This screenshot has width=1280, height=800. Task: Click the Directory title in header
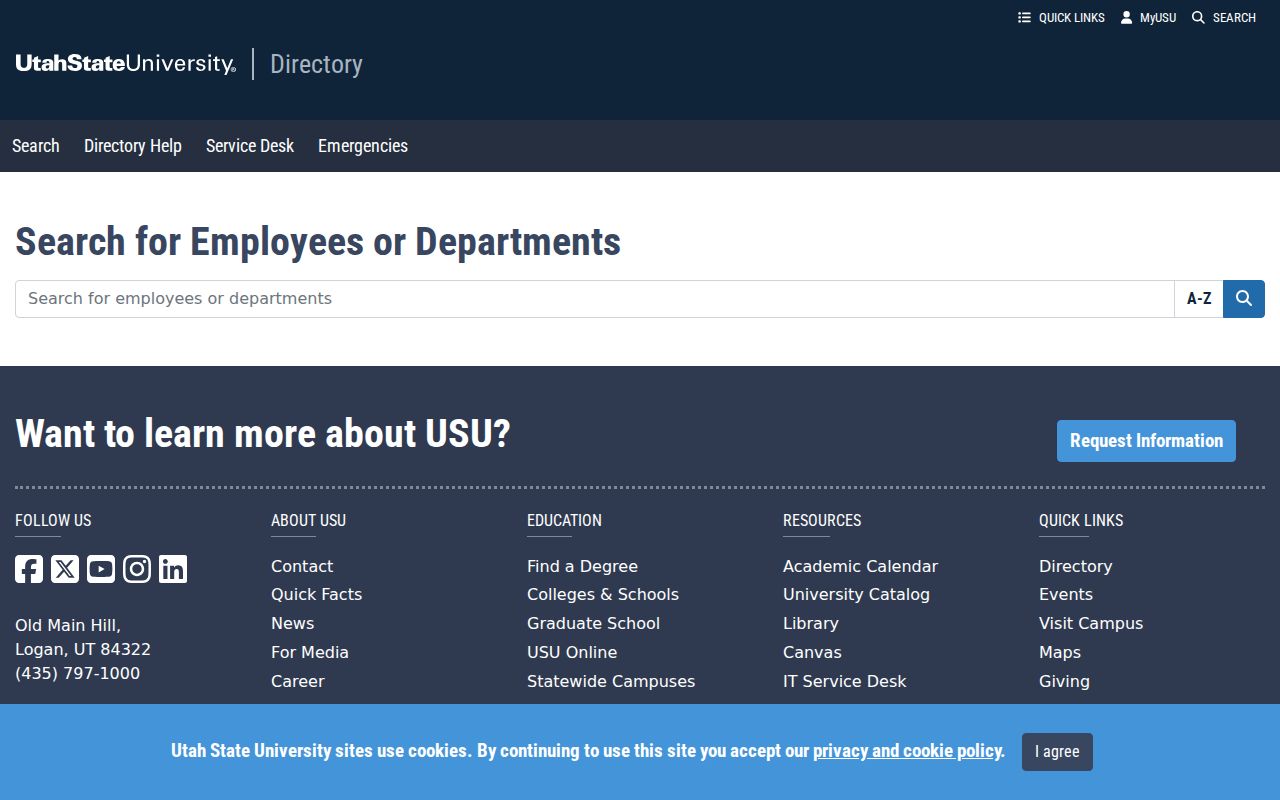316,64
